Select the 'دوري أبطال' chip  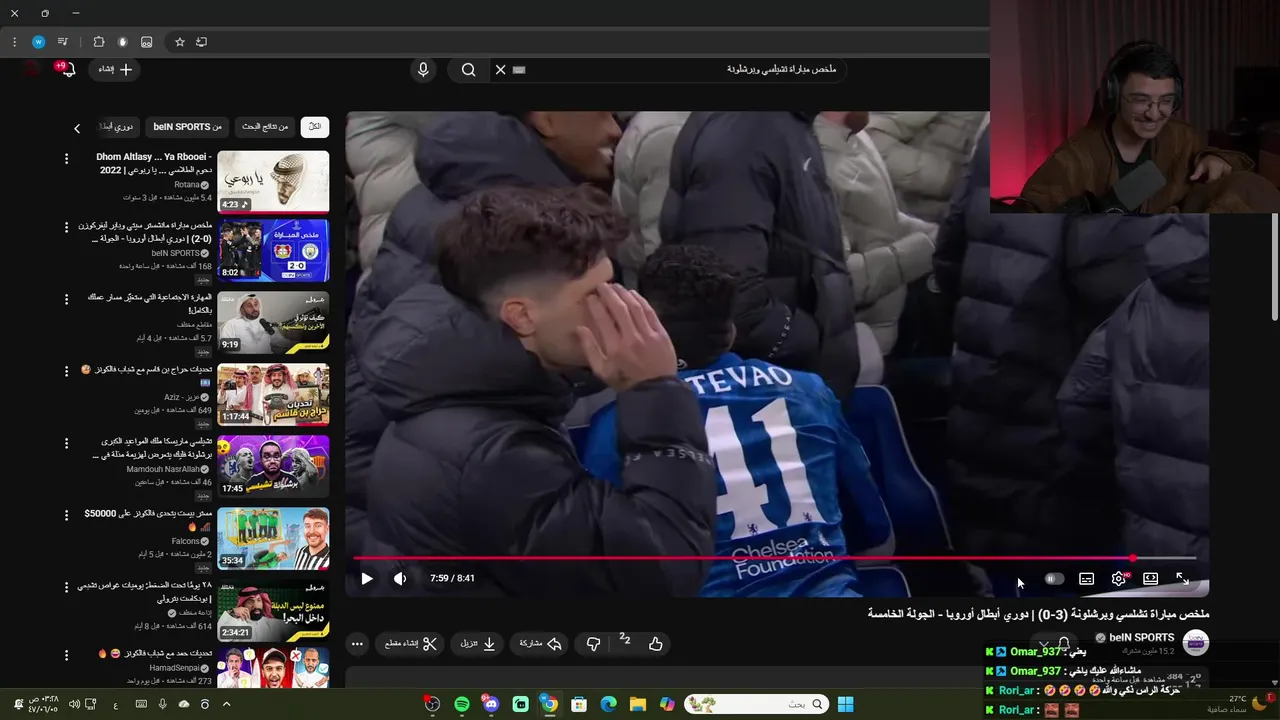[x=119, y=127]
